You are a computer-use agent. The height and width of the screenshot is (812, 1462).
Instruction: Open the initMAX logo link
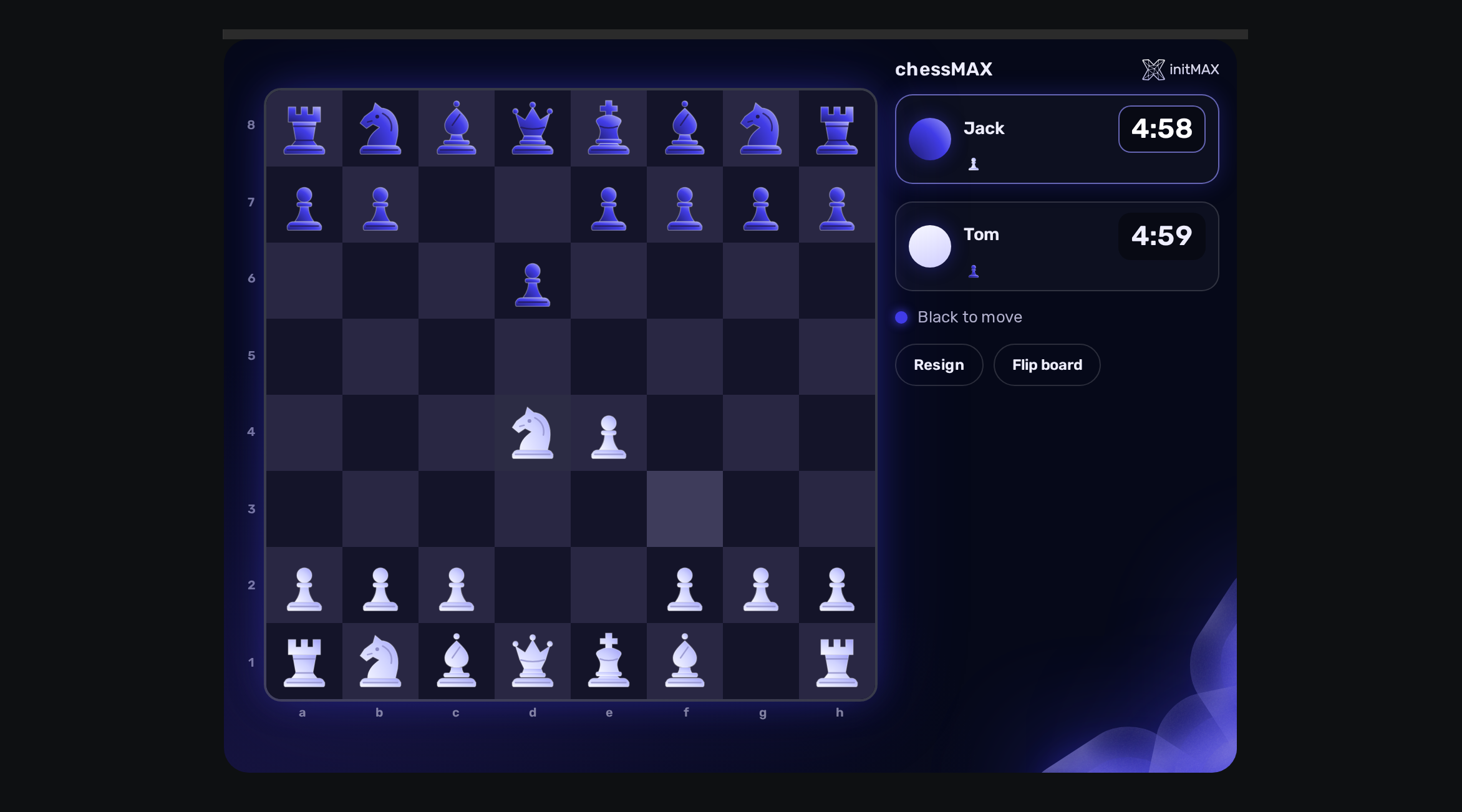(x=1180, y=69)
